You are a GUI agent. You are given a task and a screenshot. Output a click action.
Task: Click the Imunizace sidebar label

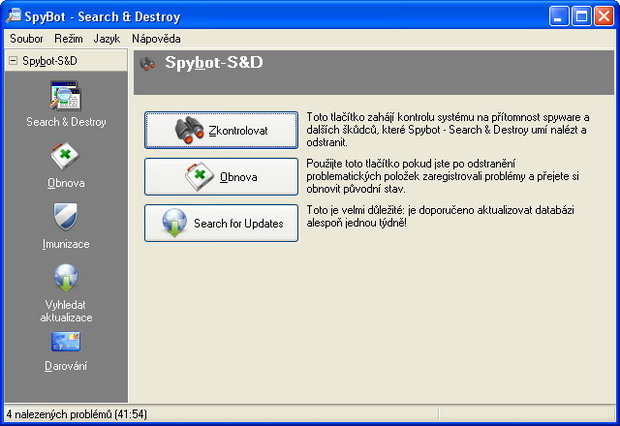[66, 244]
